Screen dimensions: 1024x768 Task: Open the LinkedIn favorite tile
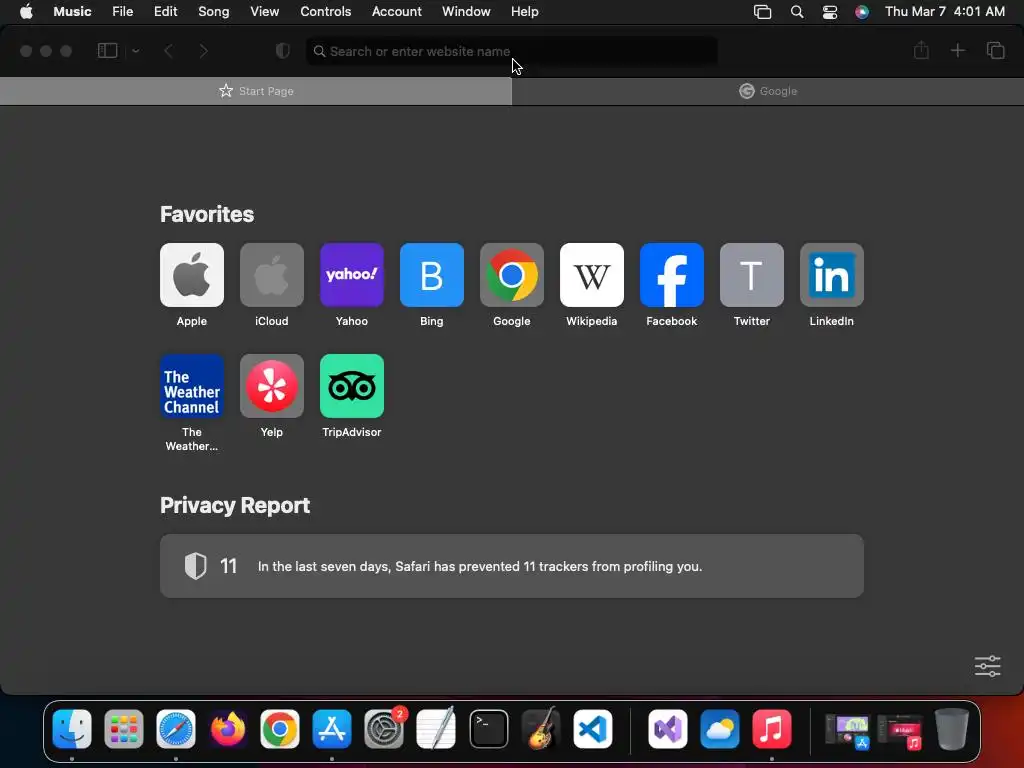831,275
